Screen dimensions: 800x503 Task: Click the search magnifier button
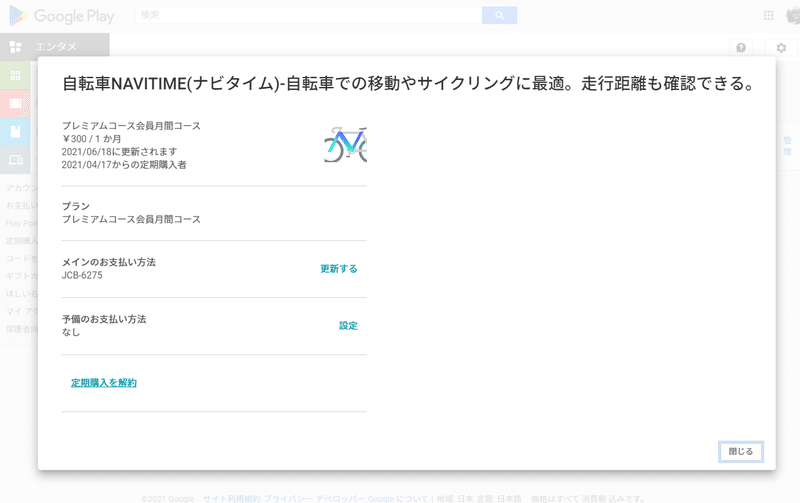tap(499, 15)
